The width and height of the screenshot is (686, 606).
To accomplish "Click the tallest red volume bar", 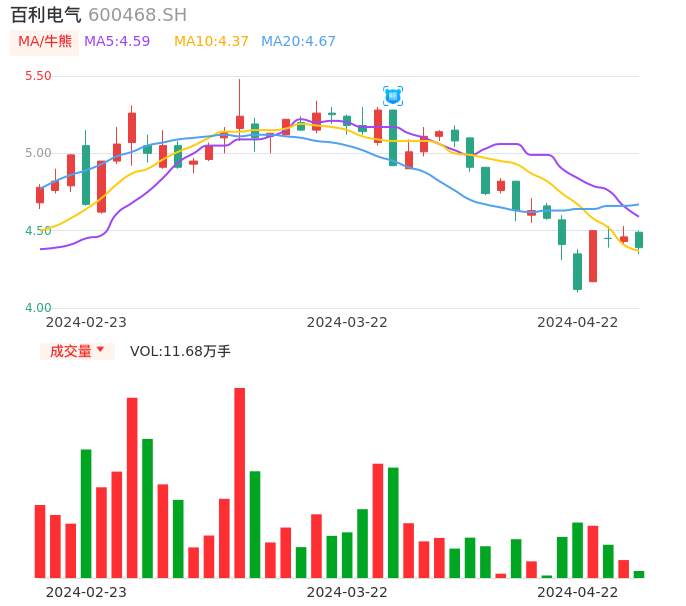I will (240, 482).
